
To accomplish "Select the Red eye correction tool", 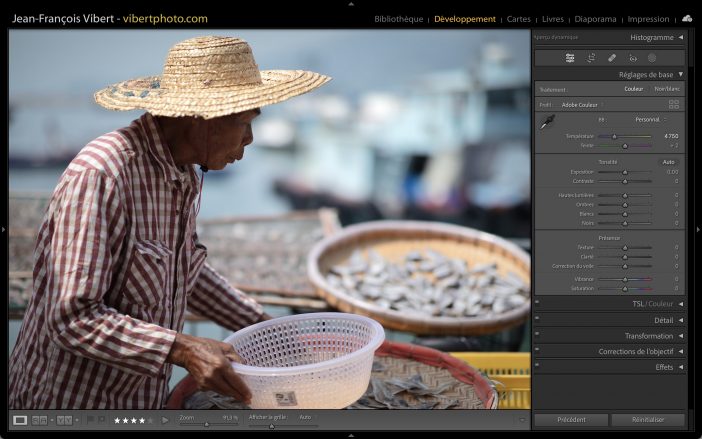I will (x=632, y=58).
